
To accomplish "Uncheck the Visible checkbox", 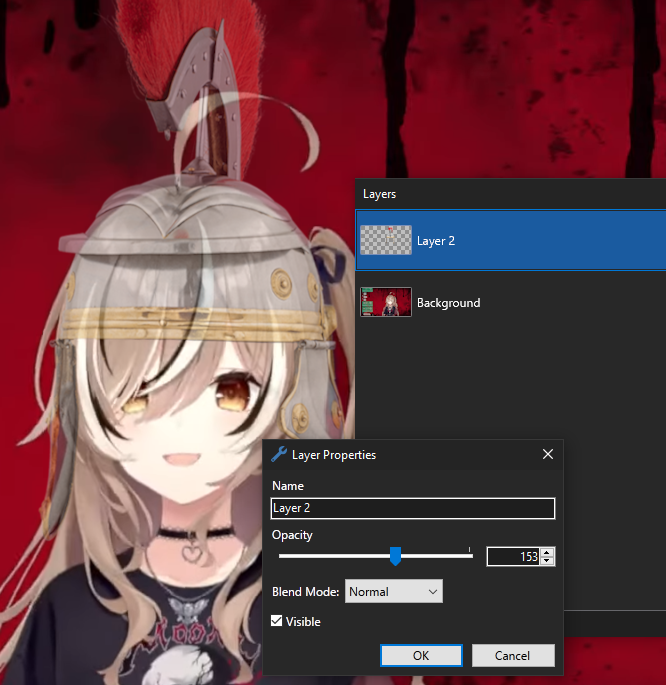I will [278, 622].
